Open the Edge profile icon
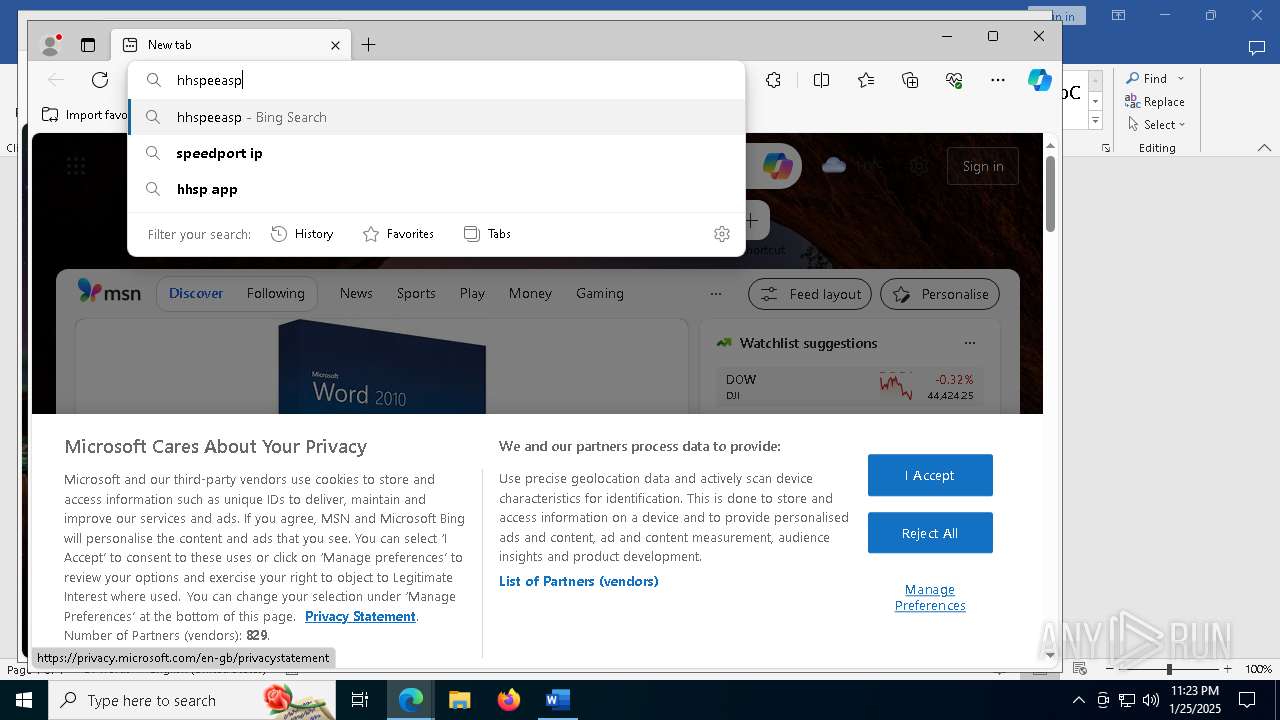Image resolution: width=1280 pixels, height=720 pixels. click(x=51, y=45)
